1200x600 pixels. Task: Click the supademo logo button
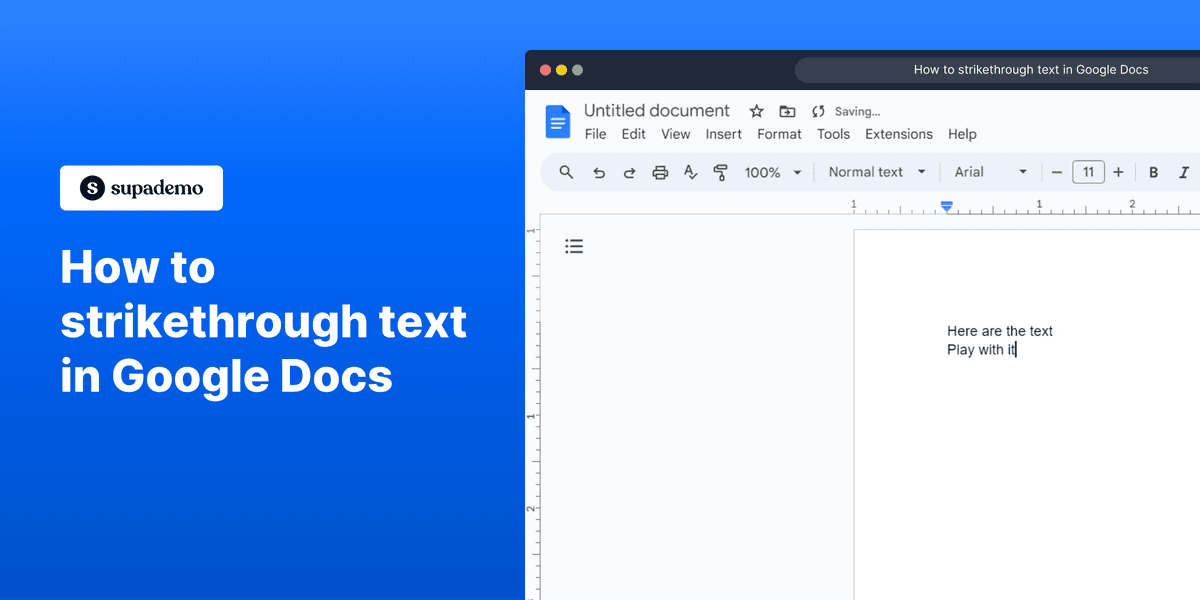(141, 187)
